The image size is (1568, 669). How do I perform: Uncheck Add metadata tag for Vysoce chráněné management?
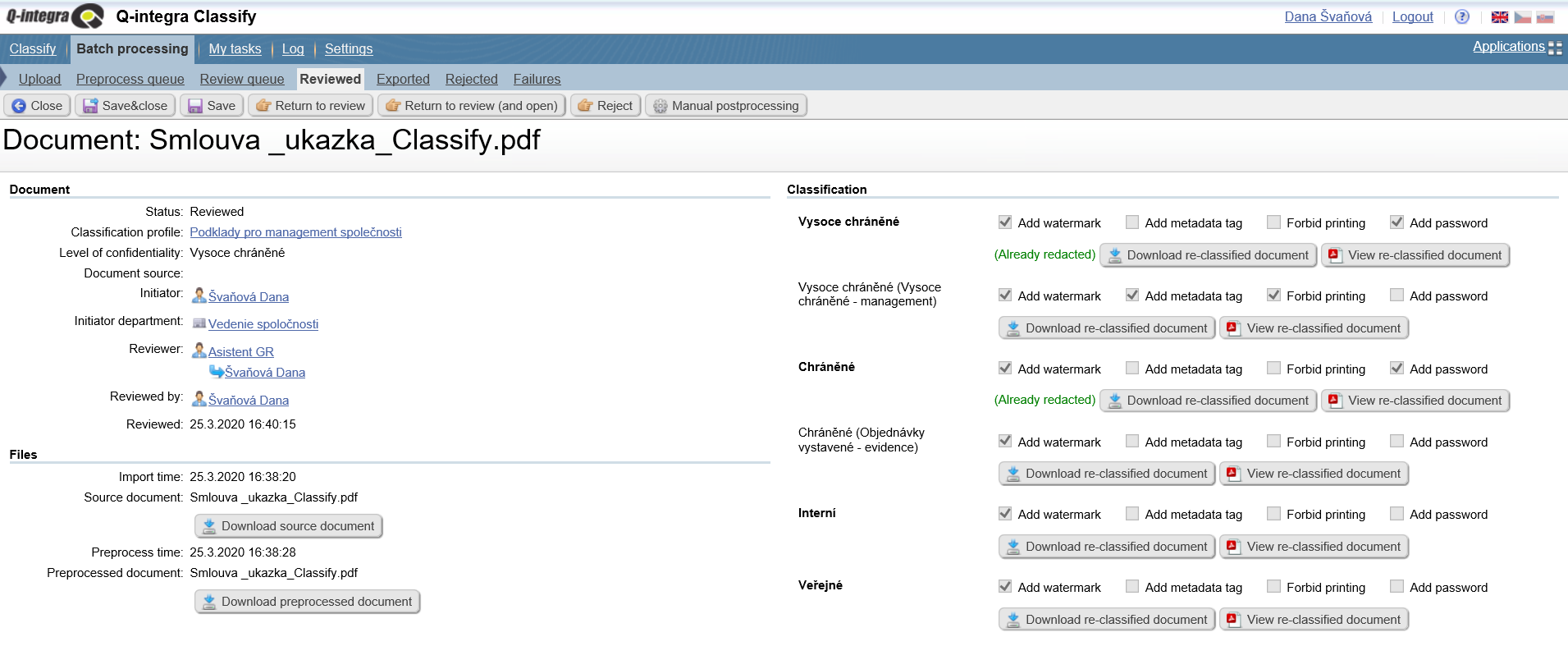(1132, 295)
